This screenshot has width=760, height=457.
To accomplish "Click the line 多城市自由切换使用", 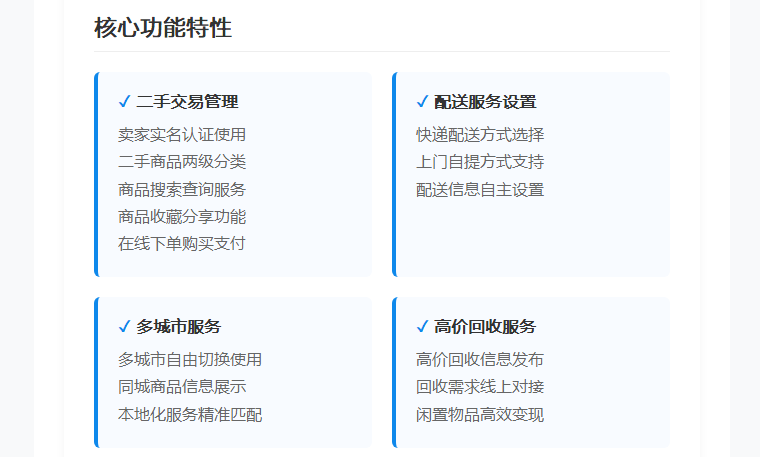I will pyautogui.click(x=190, y=359).
